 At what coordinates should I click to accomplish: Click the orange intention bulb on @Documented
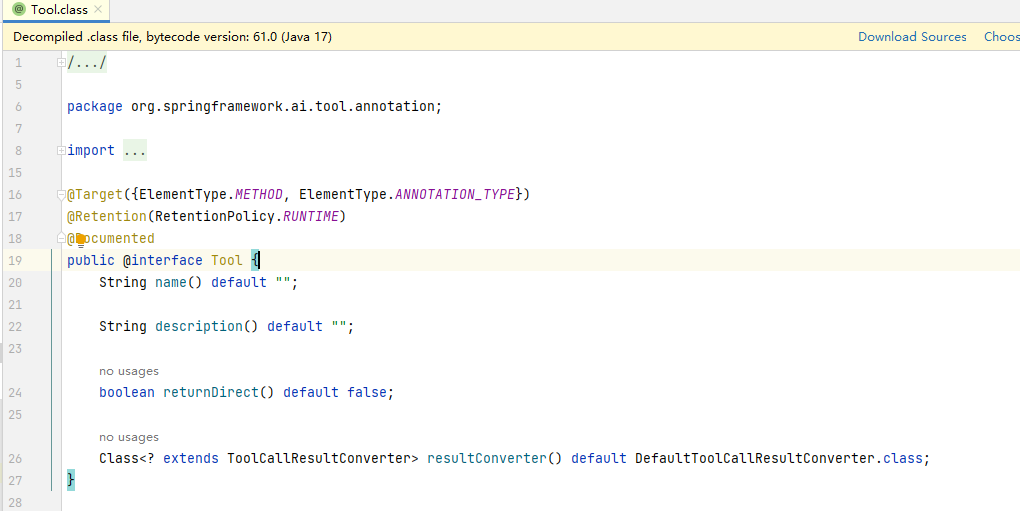[81, 240]
